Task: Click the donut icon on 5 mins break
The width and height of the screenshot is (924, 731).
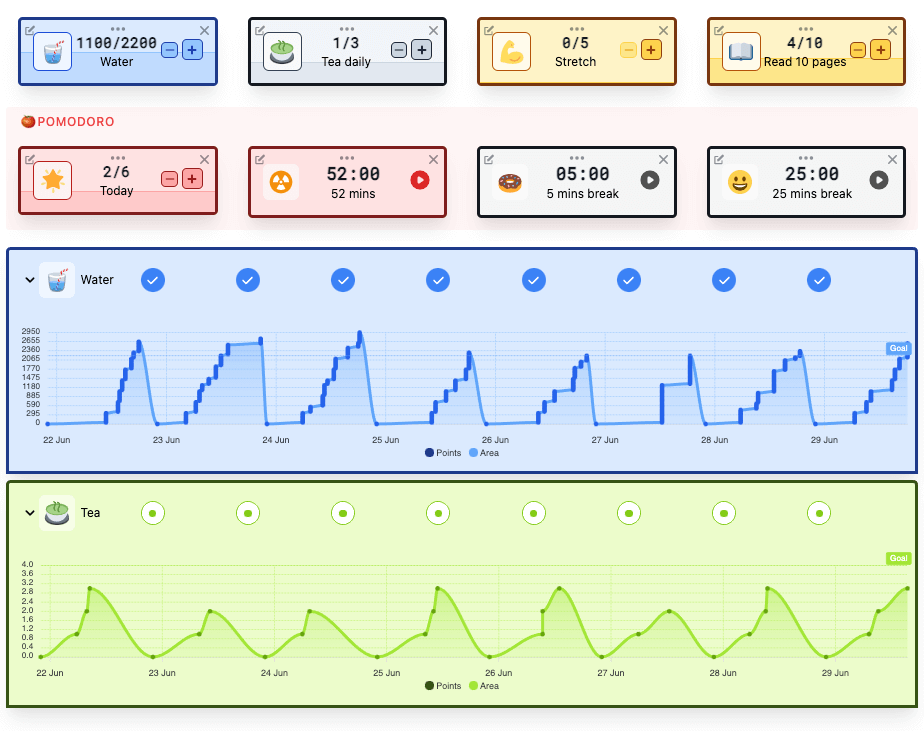Action: [511, 181]
